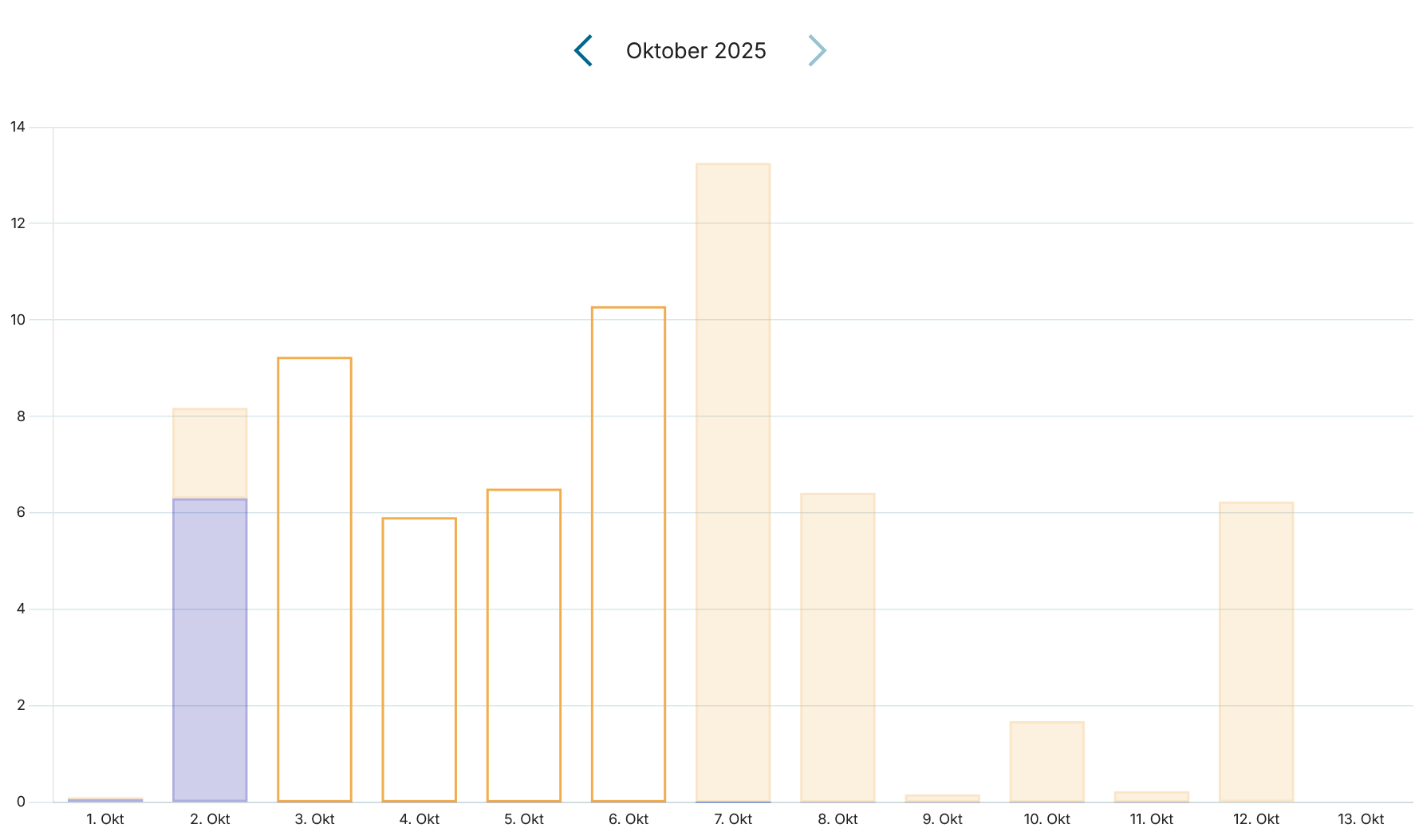Click the tallest bar on 7. Okt

point(733,482)
